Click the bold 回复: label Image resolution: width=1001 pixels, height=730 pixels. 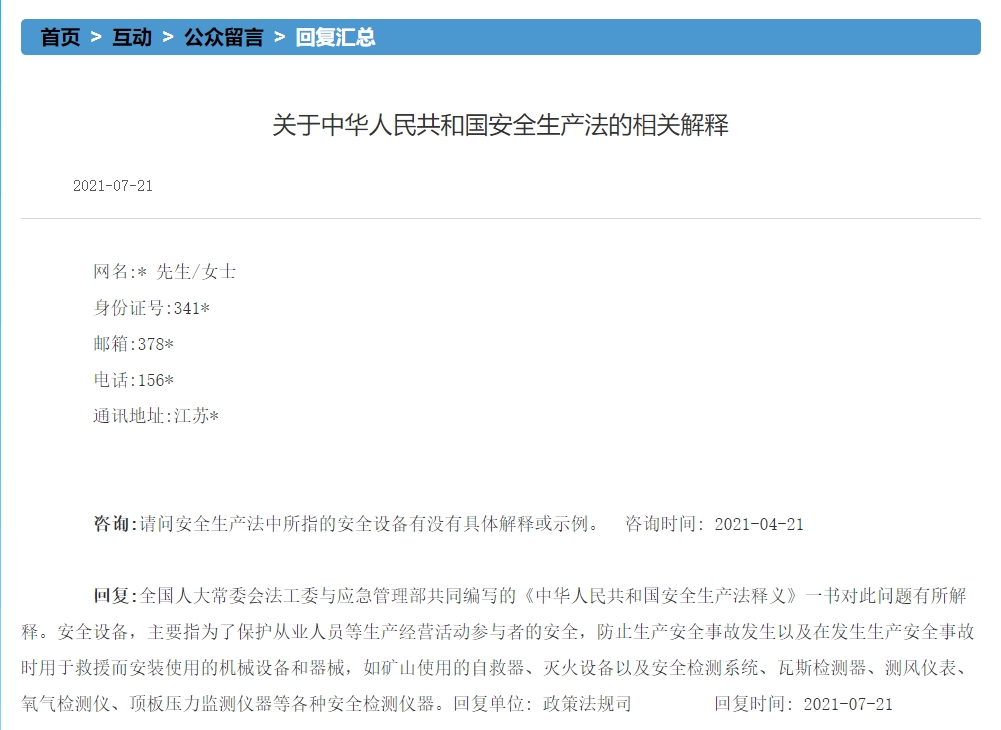116,596
